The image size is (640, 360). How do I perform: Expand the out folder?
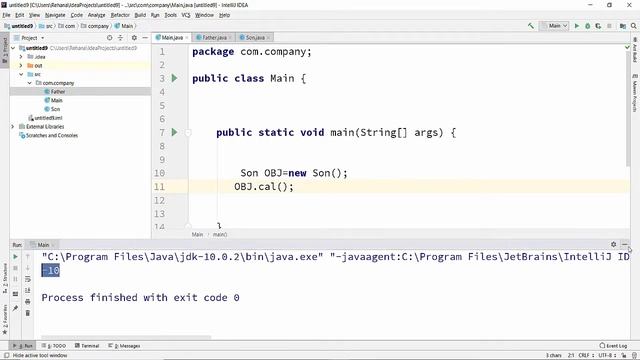(21, 65)
